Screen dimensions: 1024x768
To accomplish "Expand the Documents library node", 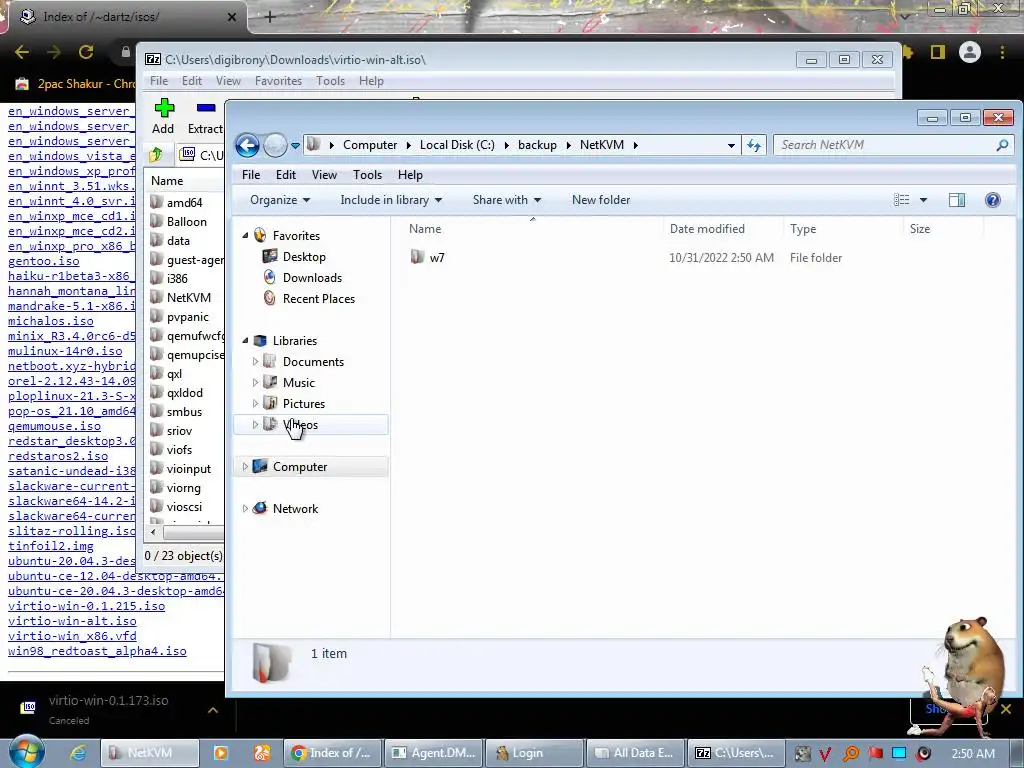I will 255,361.
